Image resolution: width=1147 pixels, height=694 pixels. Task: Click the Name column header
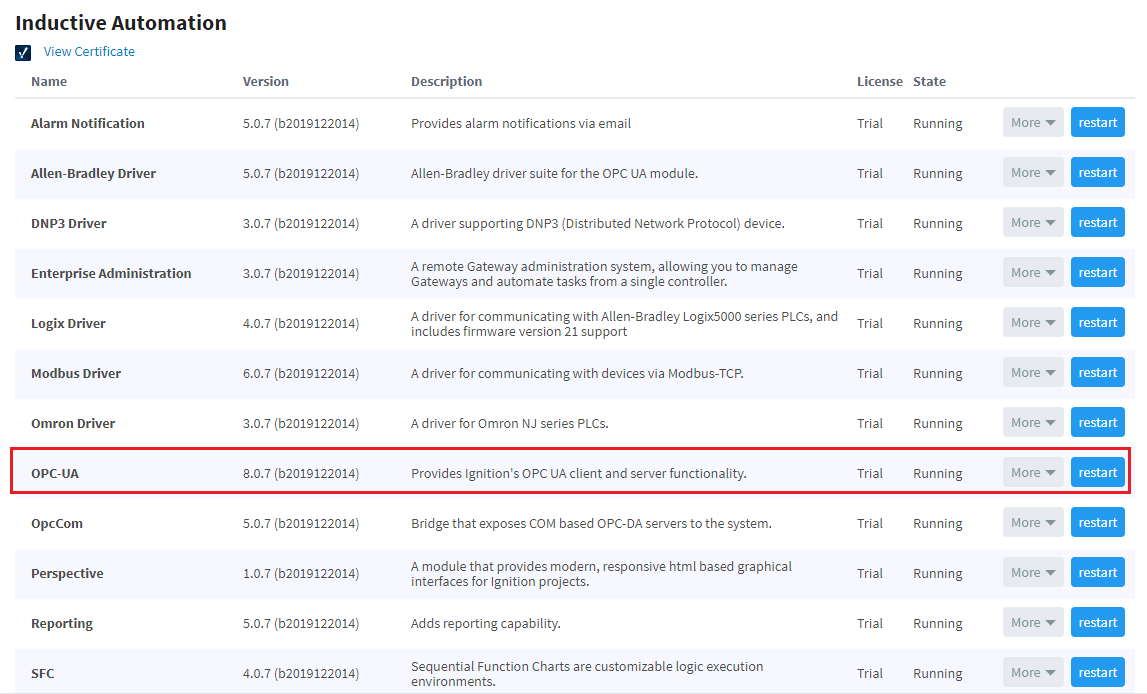[x=49, y=81]
